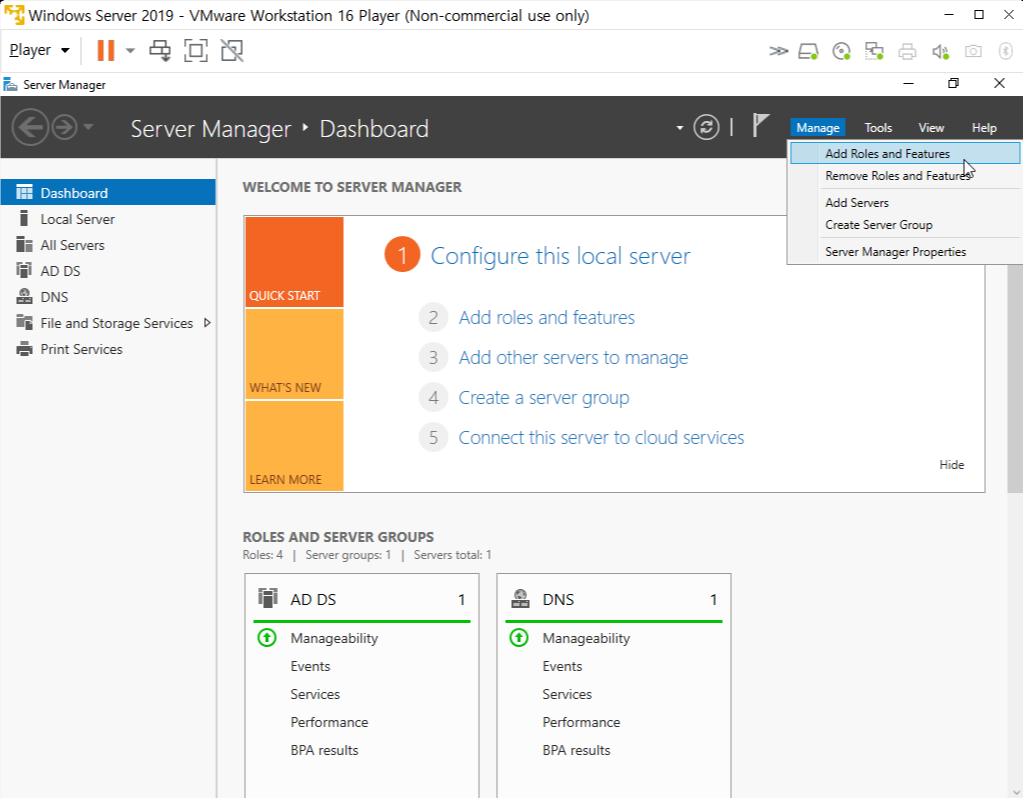Image resolution: width=1023 pixels, height=798 pixels.
Task: Open the breadcrumb dropdown arrow before refresh
Action: (x=680, y=128)
